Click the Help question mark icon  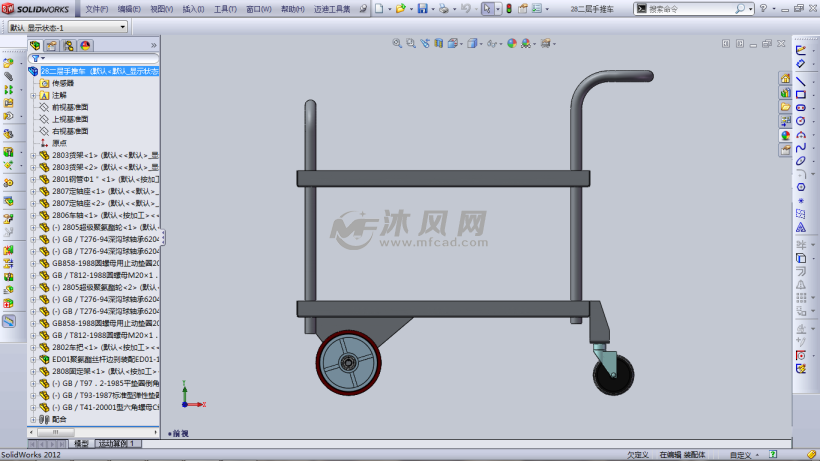[x=764, y=8]
